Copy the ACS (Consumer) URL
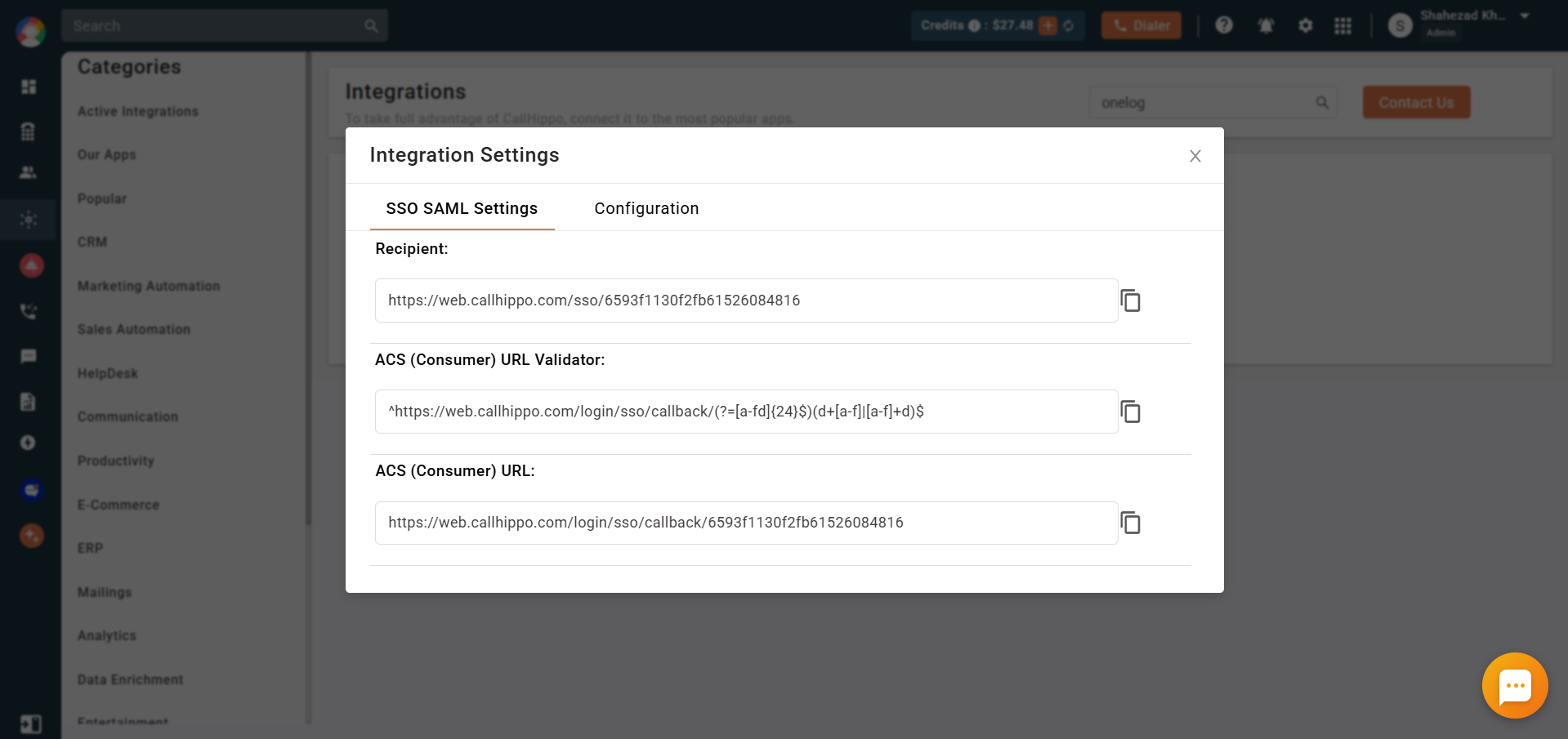 pos(1131,523)
